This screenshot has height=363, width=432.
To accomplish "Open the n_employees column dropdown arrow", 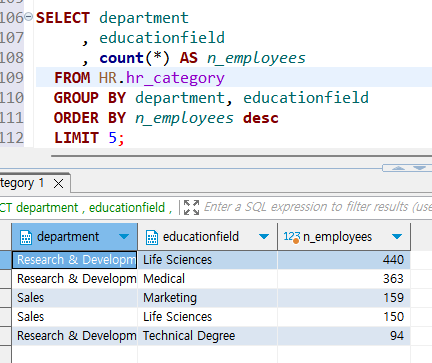I will point(397,237).
